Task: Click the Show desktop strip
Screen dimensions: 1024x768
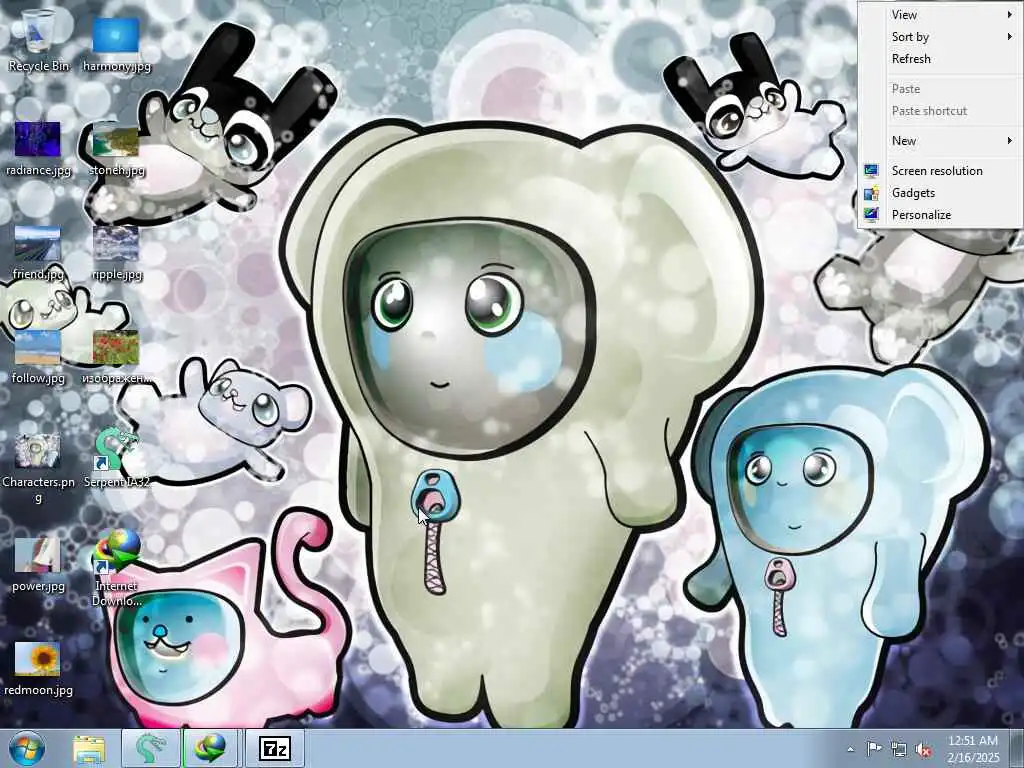Action: point(1016,748)
